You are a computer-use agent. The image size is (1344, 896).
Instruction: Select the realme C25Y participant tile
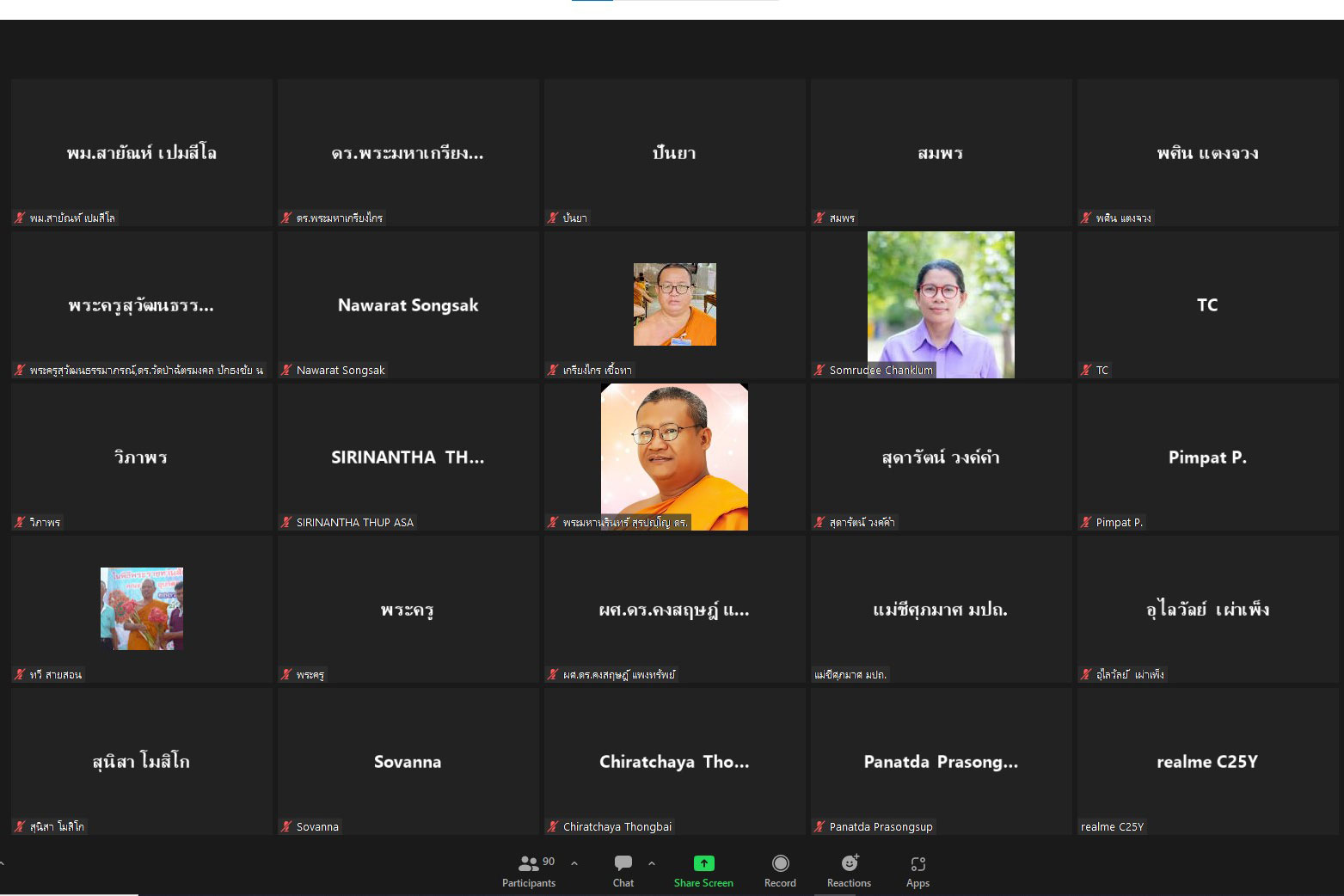point(1207,761)
